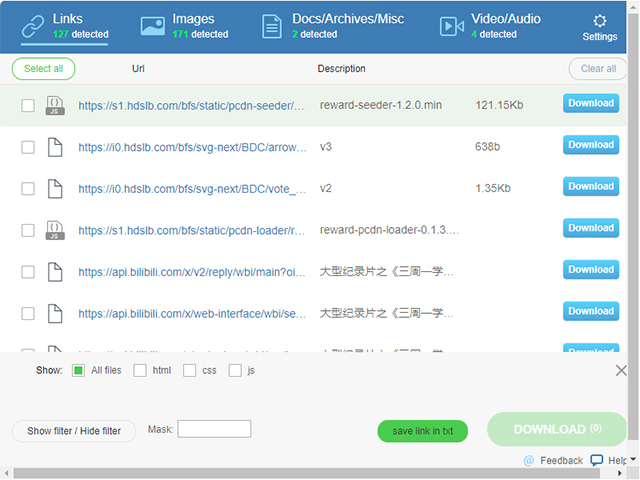Image resolution: width=640 pixels, height=480 pixels.
Task: Open Settings gear icon
Action: click(600, 21)
